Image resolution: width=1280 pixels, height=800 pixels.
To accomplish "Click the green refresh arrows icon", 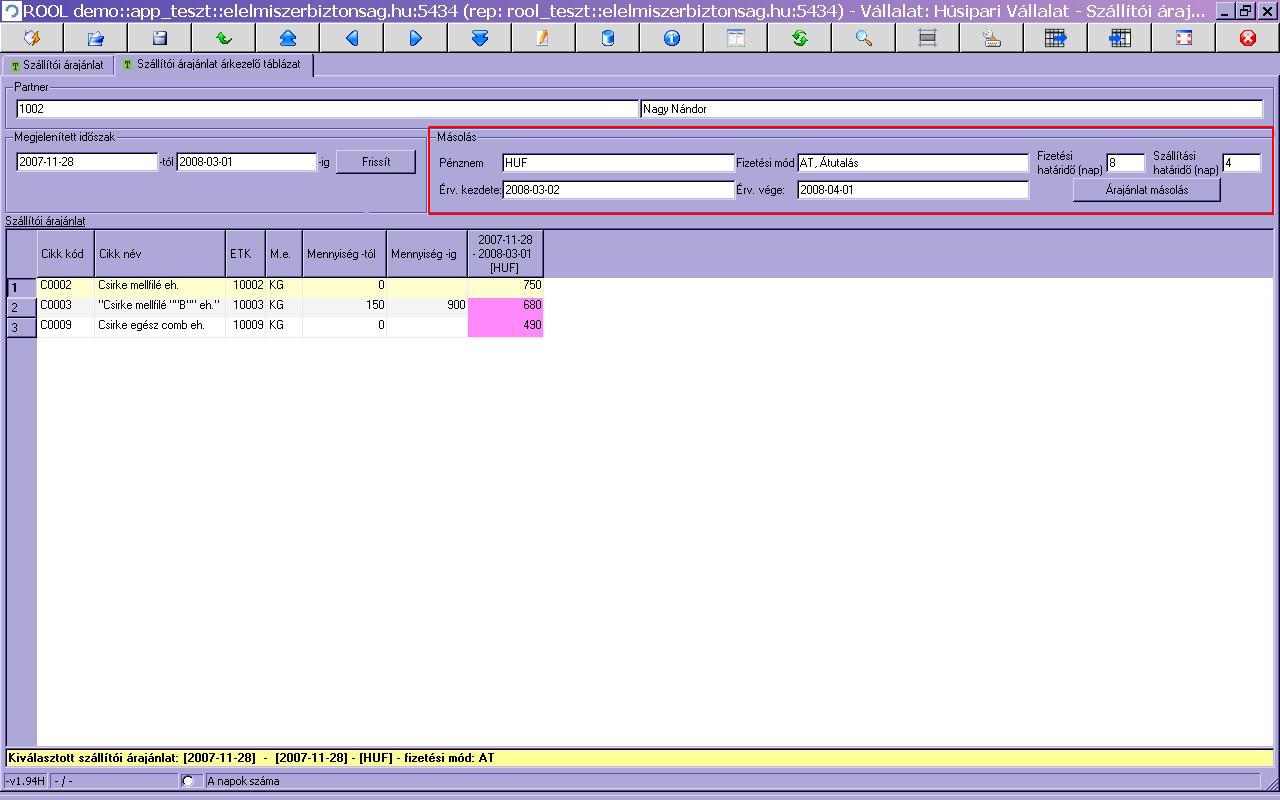I will [x=799, y=38].
